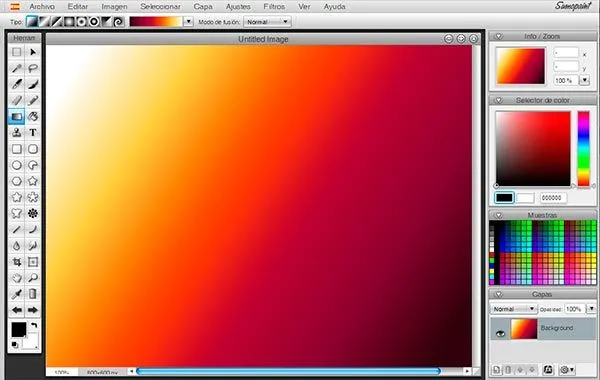600x380 pixels.
Task: Hide the Background layer with eye icon
Action: (x=500, y=333)
